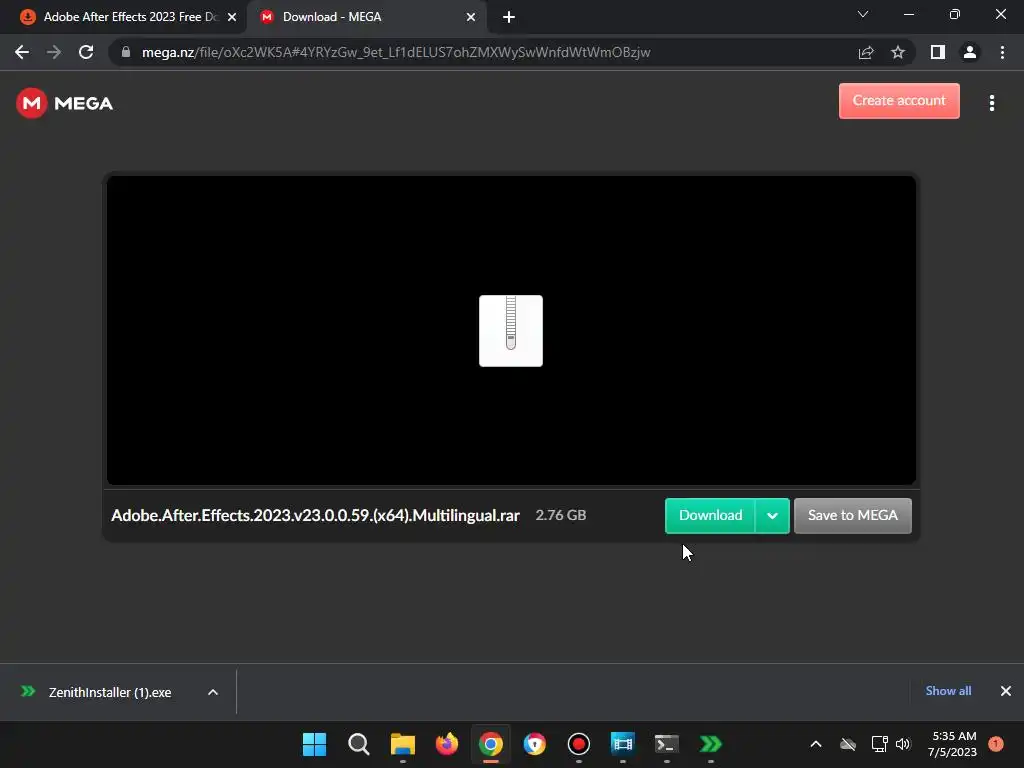Image resolution: width=1024 pixels, height=768 pixels.
Task: Launch Firefox from taskbar
Action: click(447, 744)
